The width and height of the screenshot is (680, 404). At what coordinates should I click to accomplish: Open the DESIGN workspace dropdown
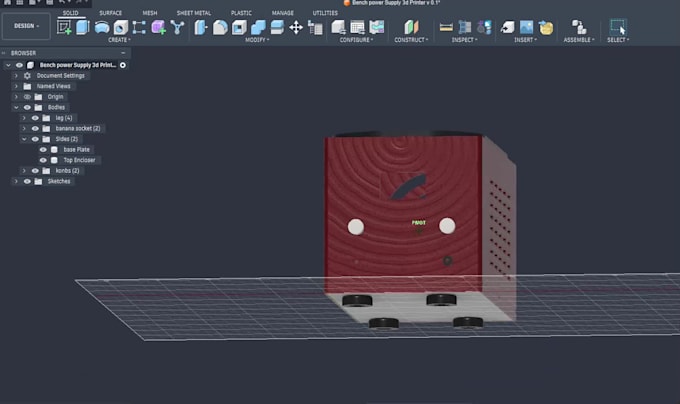26,26
